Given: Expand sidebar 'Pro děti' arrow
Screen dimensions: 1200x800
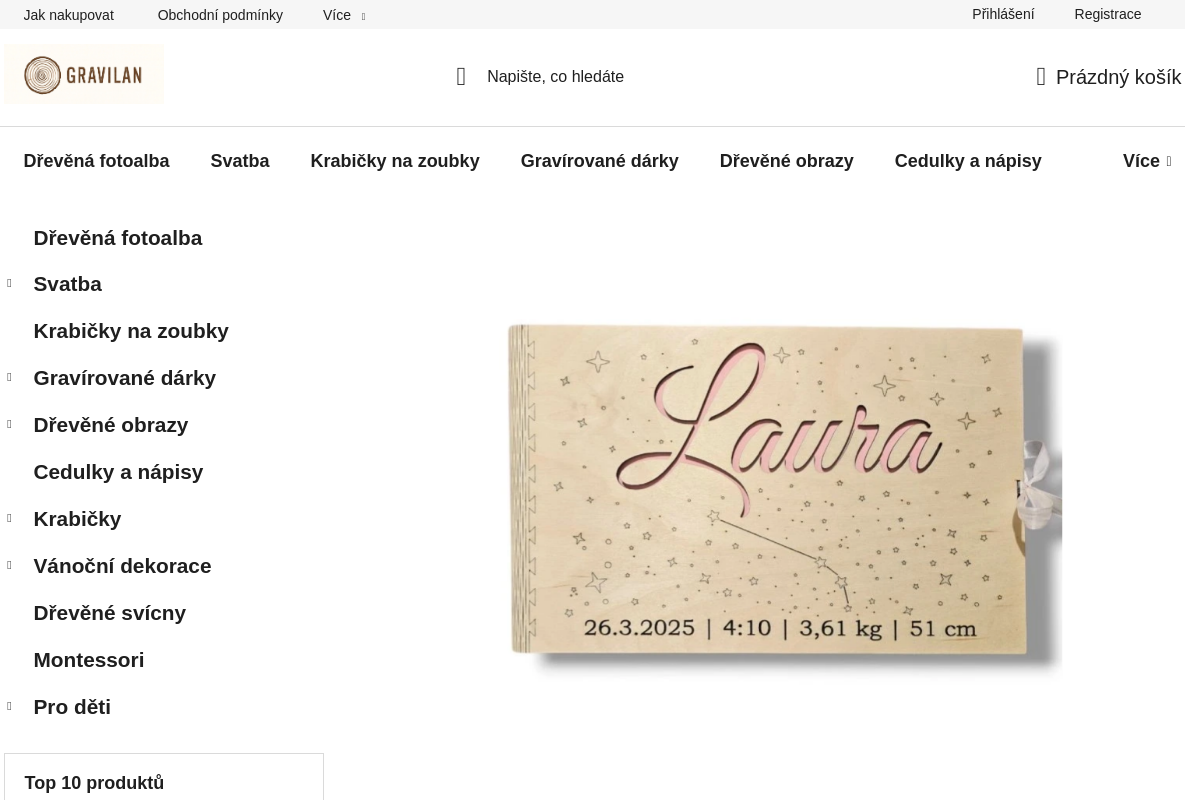Looking at the screenshot, I should point(9,707).
